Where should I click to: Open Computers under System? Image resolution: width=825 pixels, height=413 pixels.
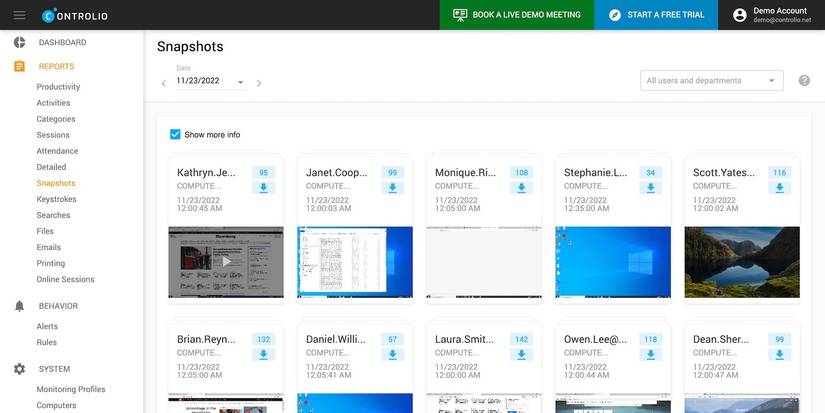coord(56,406)
